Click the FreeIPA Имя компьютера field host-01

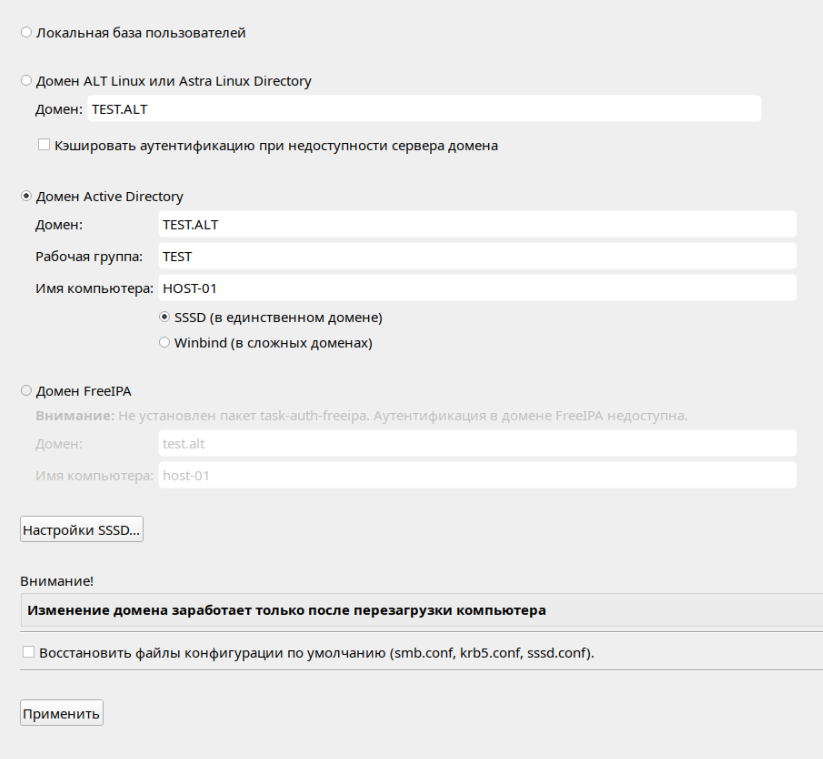coord(478,475)
